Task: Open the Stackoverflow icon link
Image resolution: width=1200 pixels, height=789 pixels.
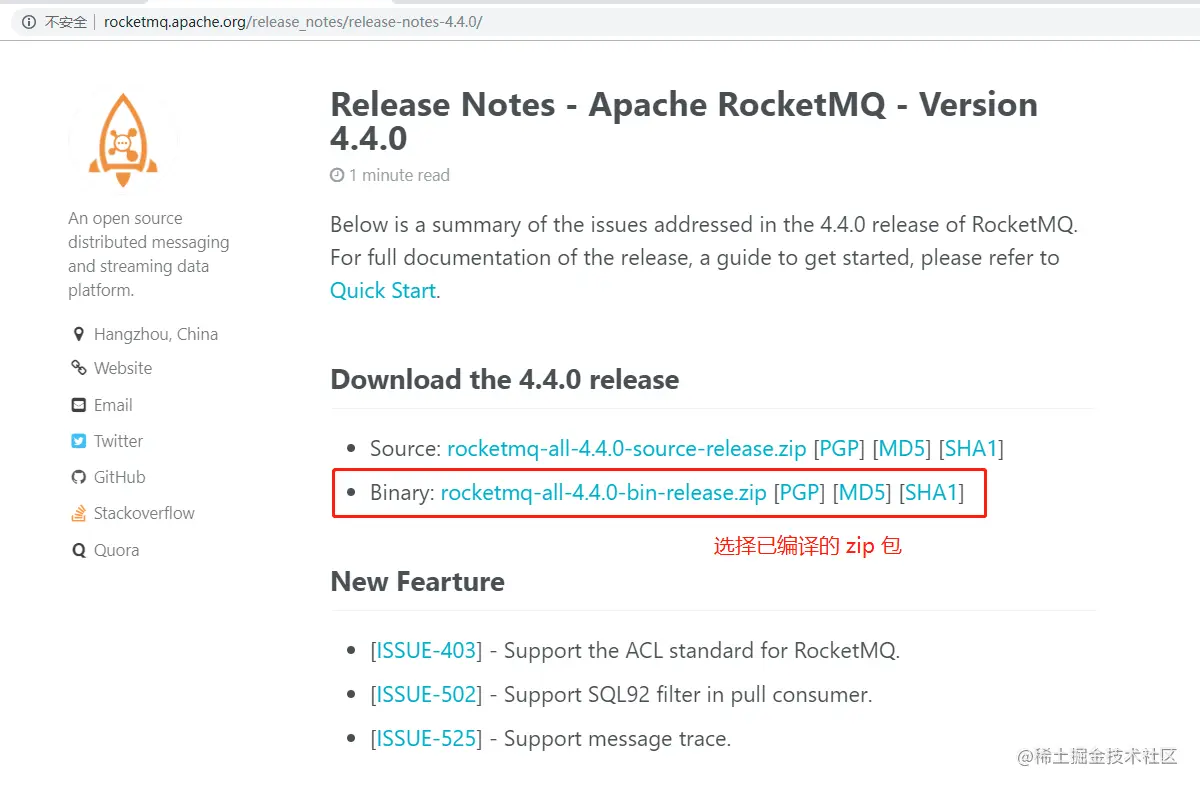Action: pyautogui.click(x=79, y=513)
